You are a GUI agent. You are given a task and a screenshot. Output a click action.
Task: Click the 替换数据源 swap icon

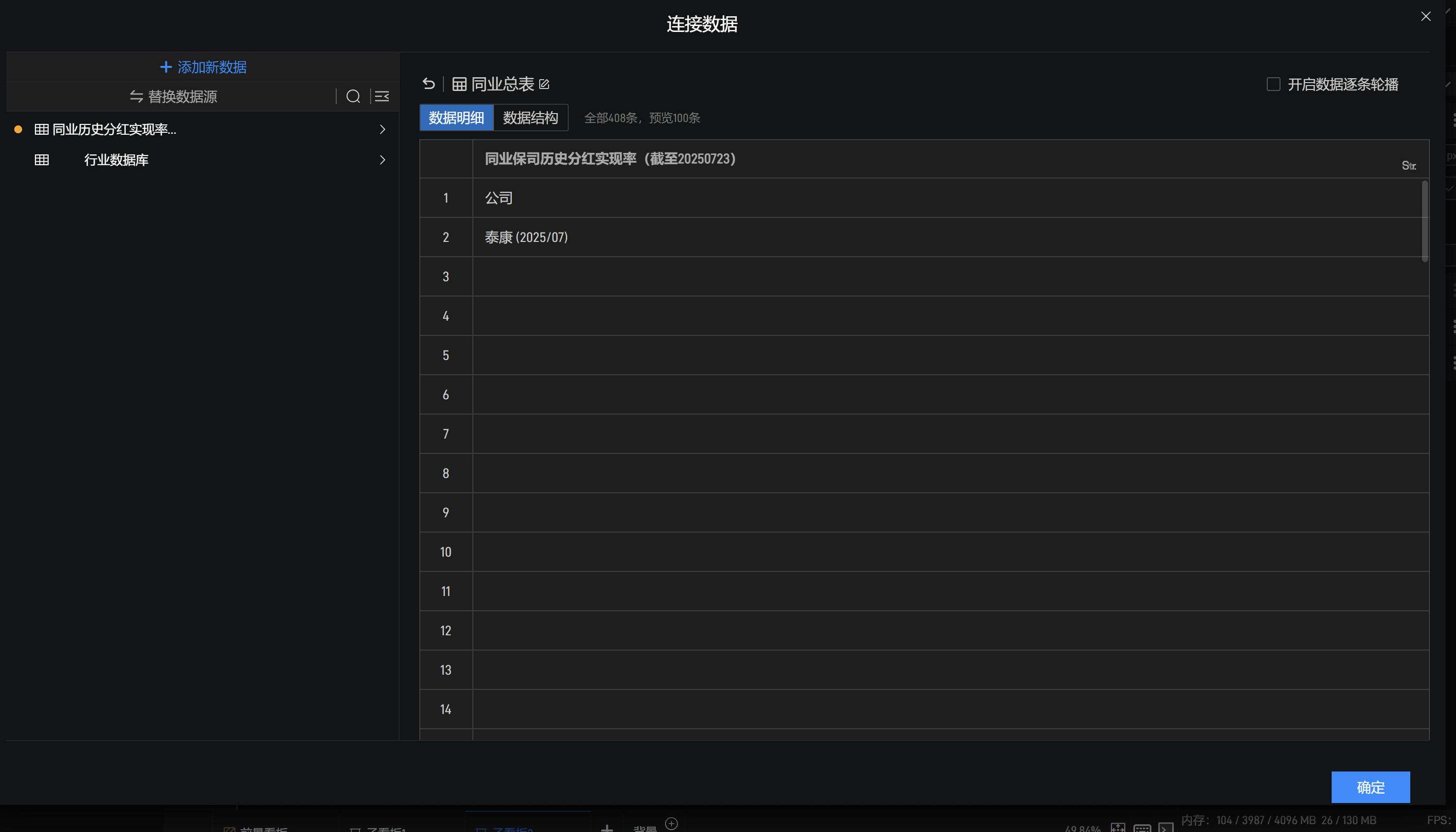136,96
